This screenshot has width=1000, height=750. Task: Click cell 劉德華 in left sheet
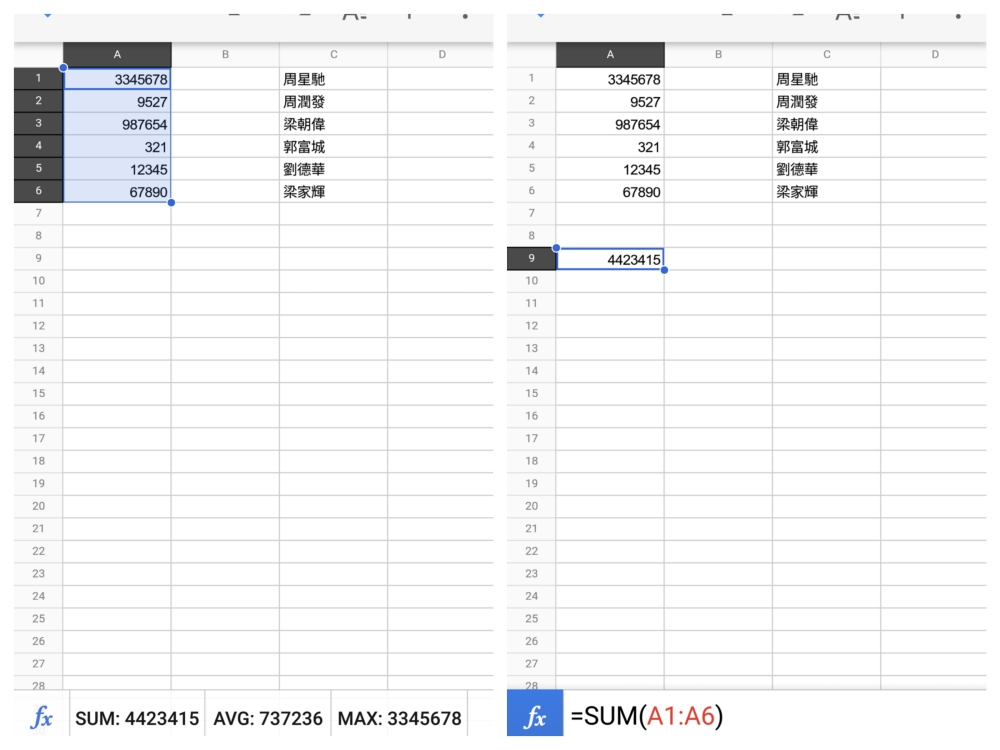click(x=334, y=169)
